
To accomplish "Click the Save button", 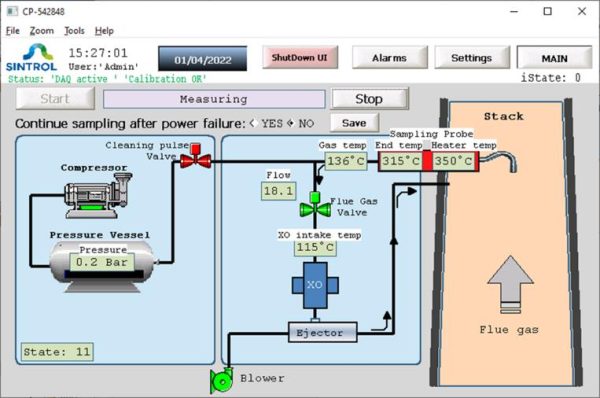I will pos(354,123).
